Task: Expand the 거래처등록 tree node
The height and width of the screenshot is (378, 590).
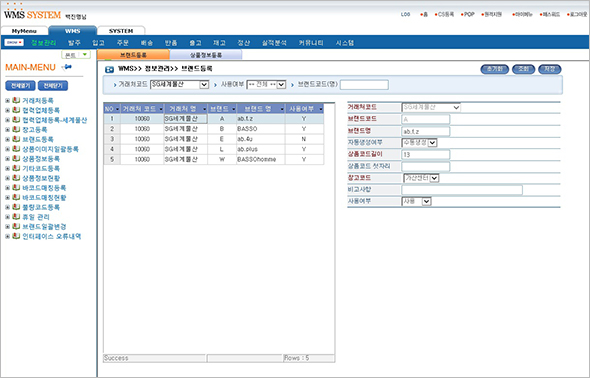Action: click(7, 101)
